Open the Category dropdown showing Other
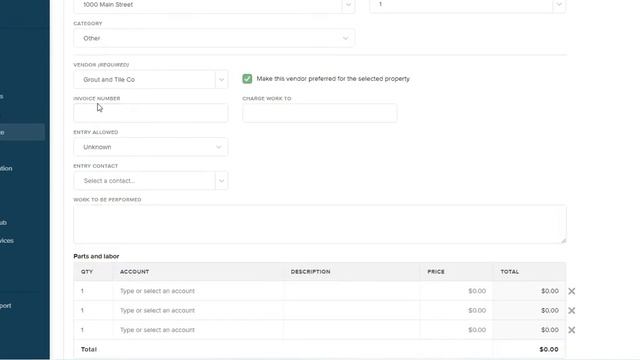 point(214,38)
